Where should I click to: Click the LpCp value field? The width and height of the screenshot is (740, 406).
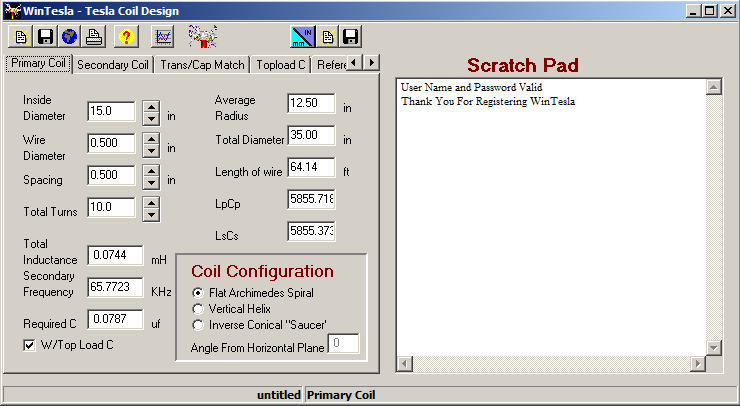click(311, 199)
